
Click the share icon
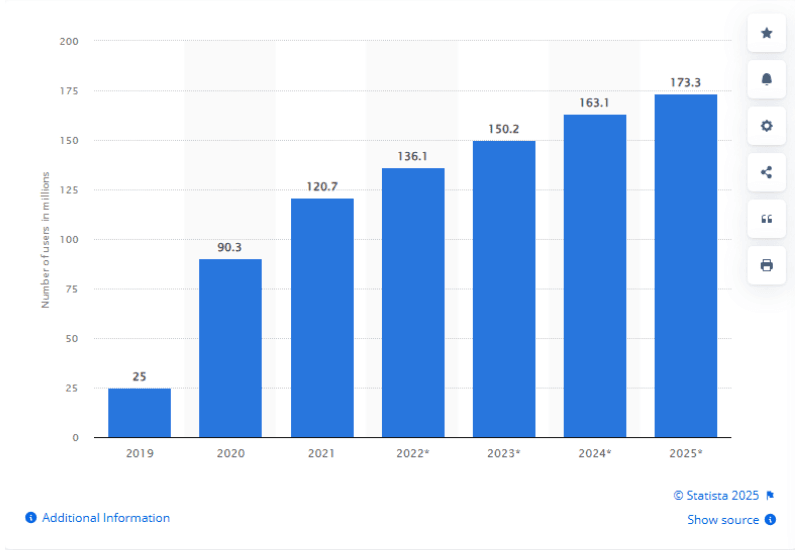point(766,172)
